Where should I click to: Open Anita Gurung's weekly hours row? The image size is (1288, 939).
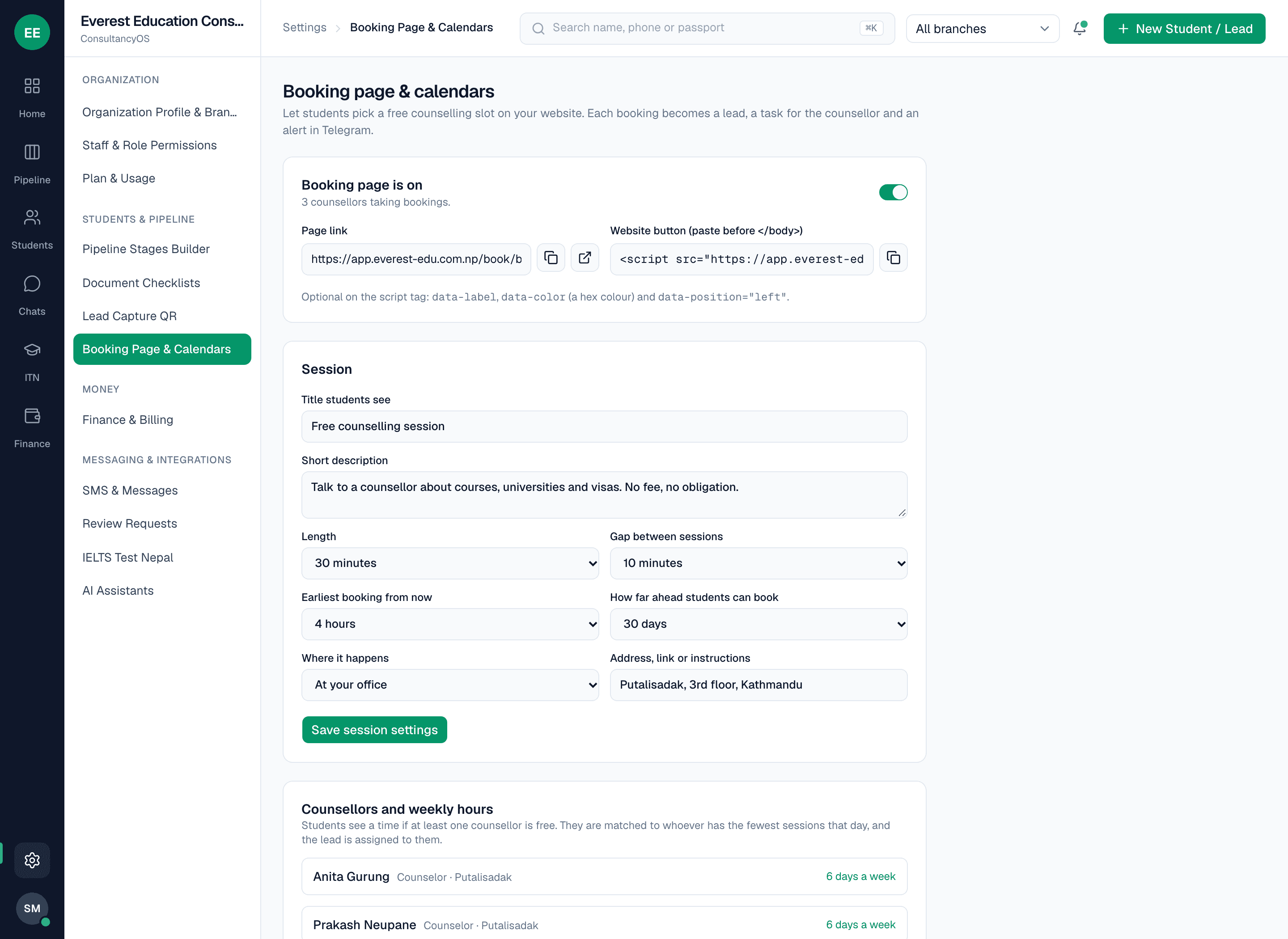[x=604, y=876]
